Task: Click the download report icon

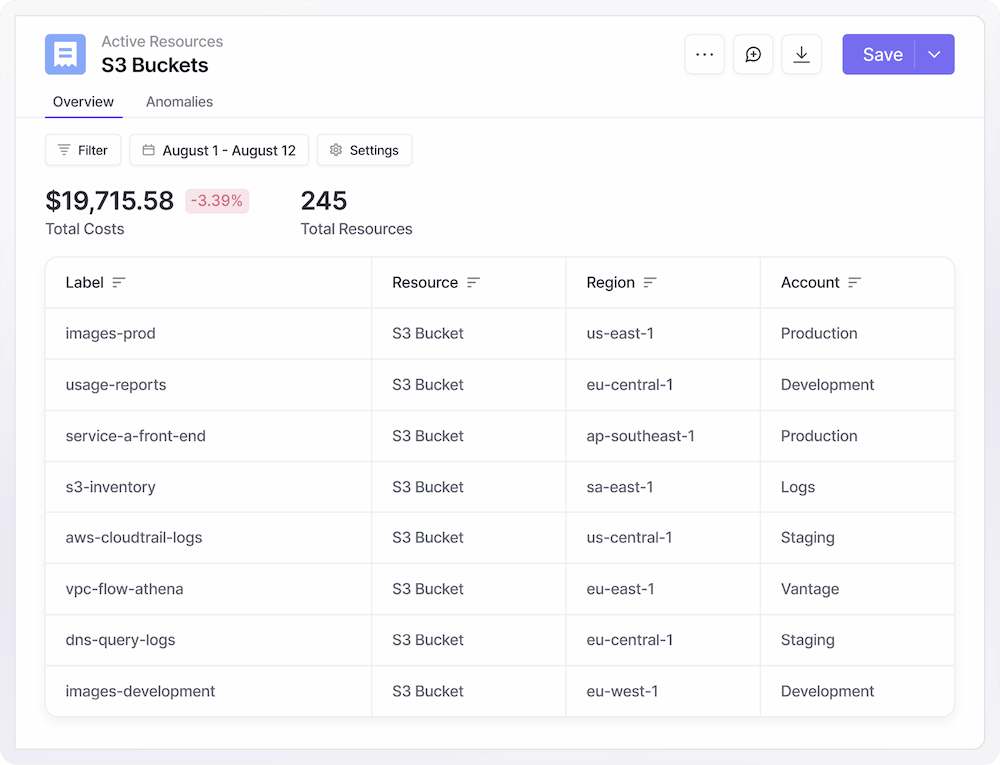Action: 801,54
